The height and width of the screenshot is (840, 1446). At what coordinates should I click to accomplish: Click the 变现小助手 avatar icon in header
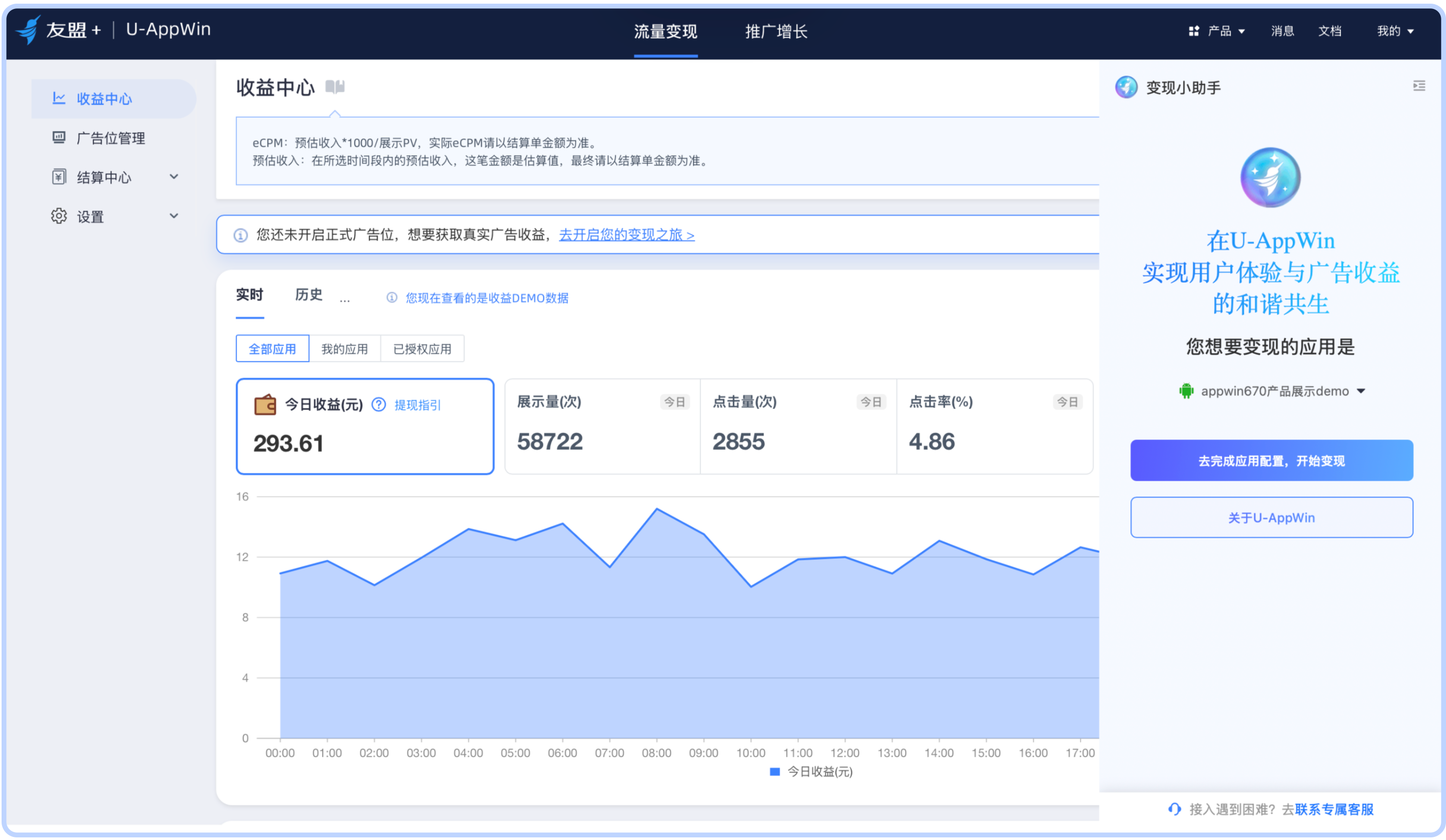pyautogui.click(x=1126, y=87)
